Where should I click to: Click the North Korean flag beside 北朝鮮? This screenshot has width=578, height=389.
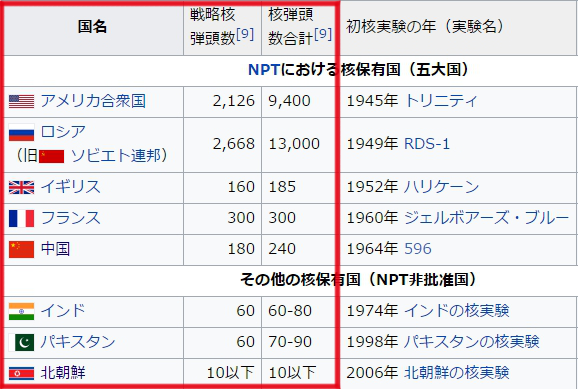click(x=21, y=373)
